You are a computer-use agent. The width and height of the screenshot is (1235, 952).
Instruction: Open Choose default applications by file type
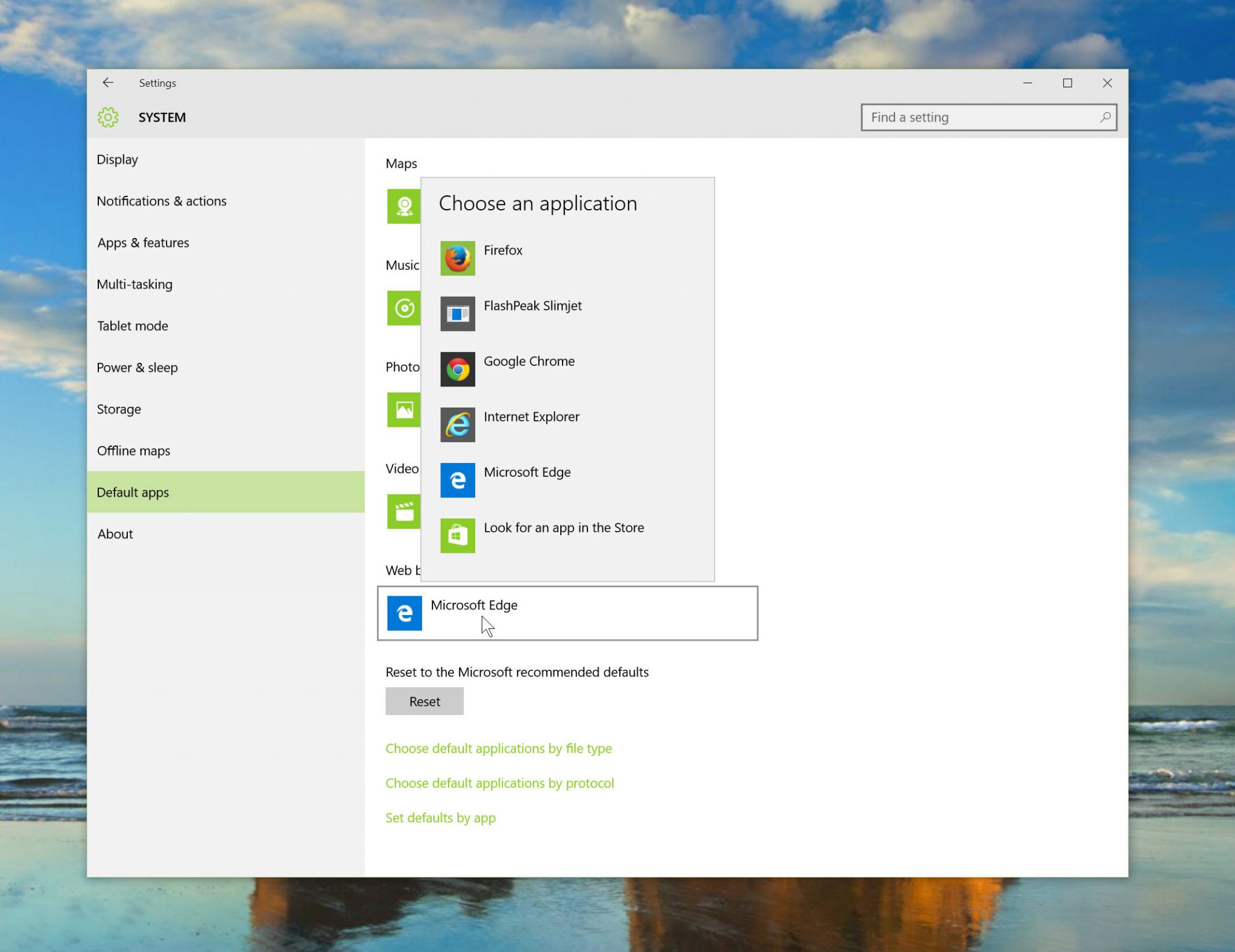tap(499, 748)
